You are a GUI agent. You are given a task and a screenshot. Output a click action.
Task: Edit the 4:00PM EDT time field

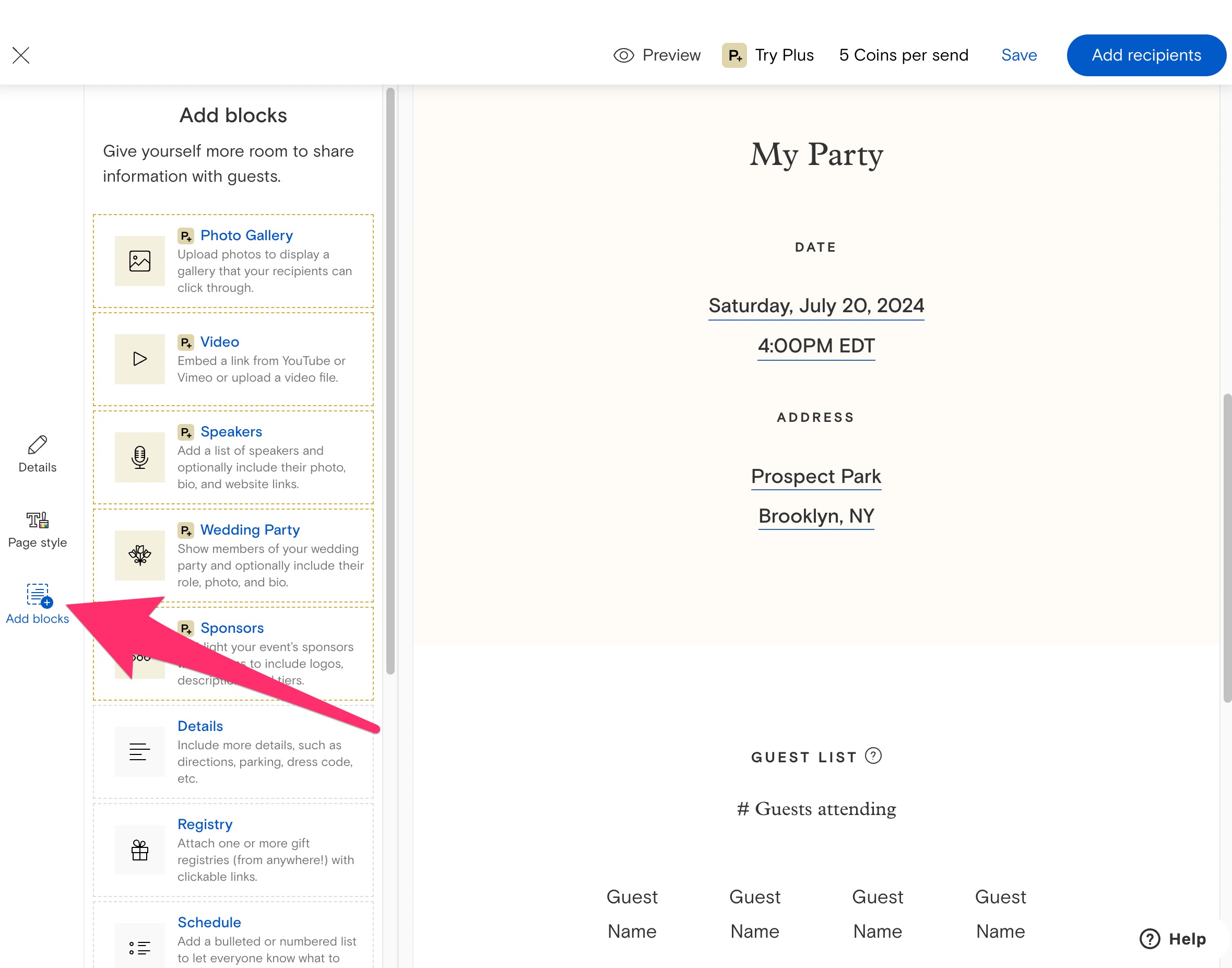[815, 346]
